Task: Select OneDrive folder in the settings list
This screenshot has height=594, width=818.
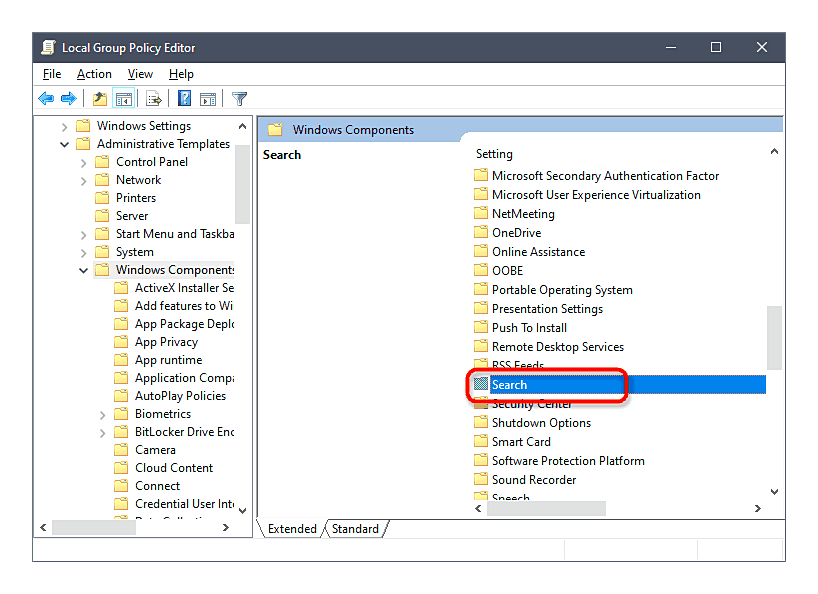Action: [516, 233]
